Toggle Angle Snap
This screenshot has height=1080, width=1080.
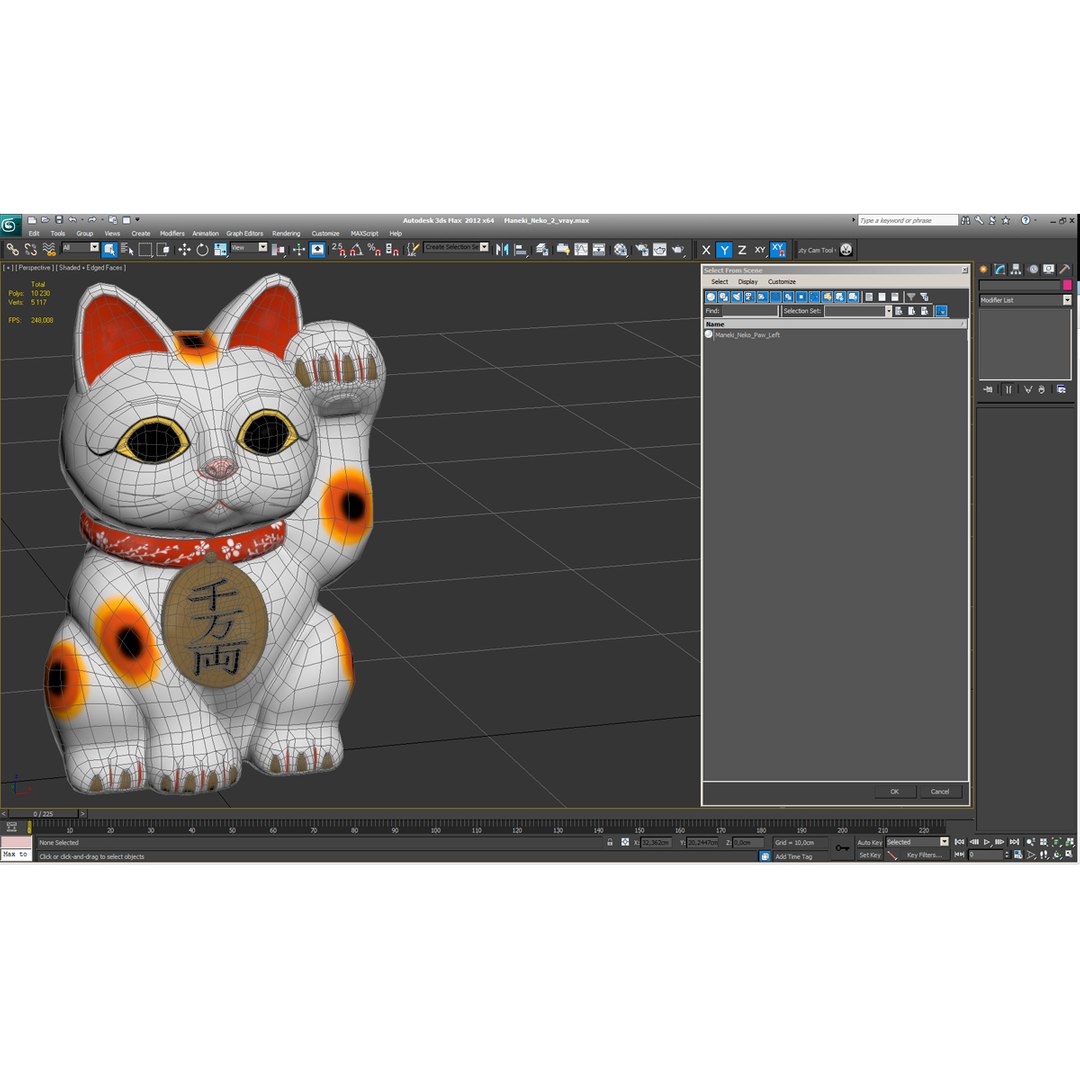point(356,249)
